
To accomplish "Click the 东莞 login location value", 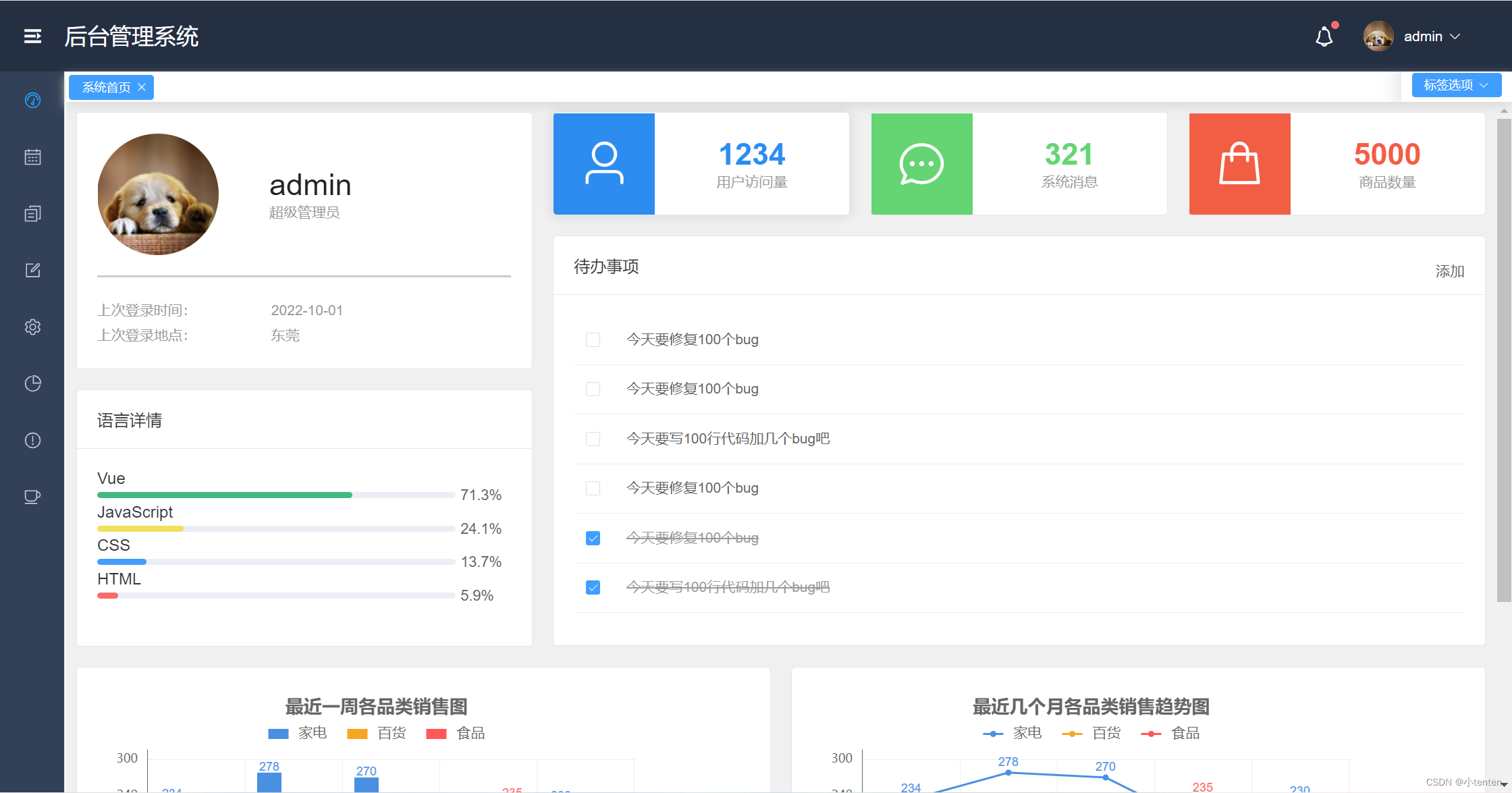I will tap(285, 335).
